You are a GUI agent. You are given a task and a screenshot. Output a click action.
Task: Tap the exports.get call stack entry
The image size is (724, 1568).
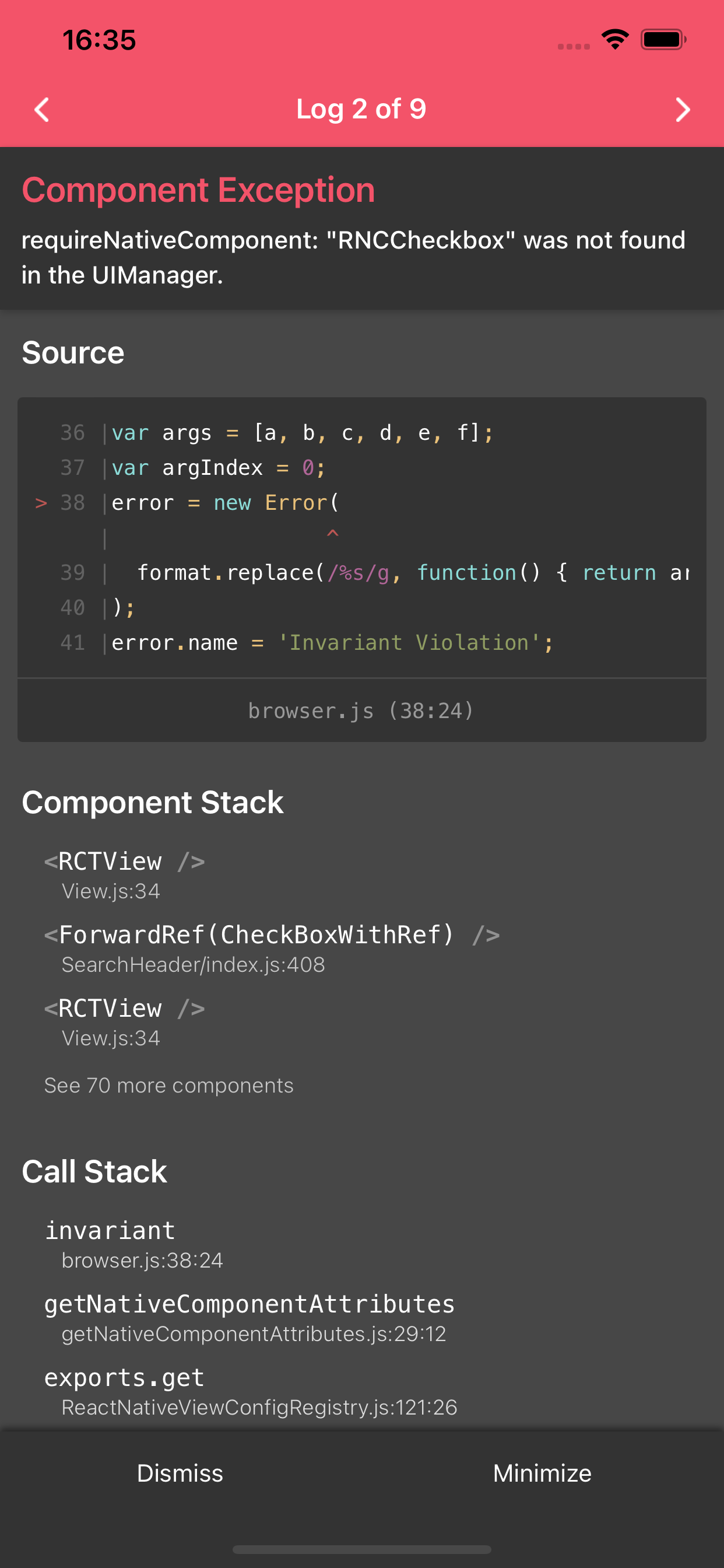(x=124, y=1377)
